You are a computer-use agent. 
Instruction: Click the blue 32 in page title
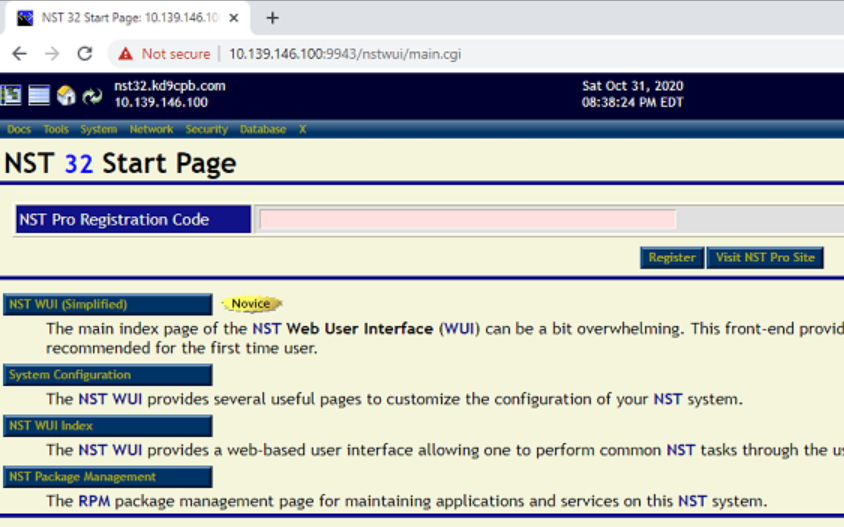[x=79, y=164]
